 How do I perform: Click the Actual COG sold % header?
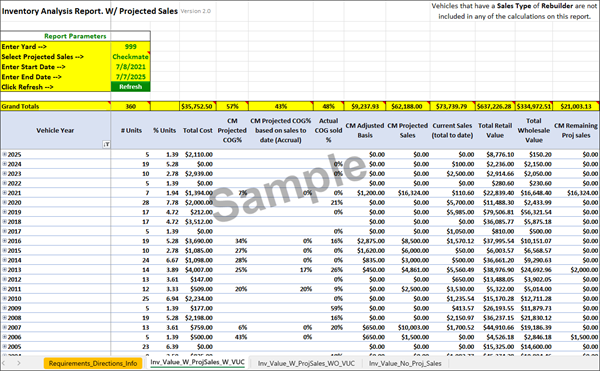[x=328, y=130]
